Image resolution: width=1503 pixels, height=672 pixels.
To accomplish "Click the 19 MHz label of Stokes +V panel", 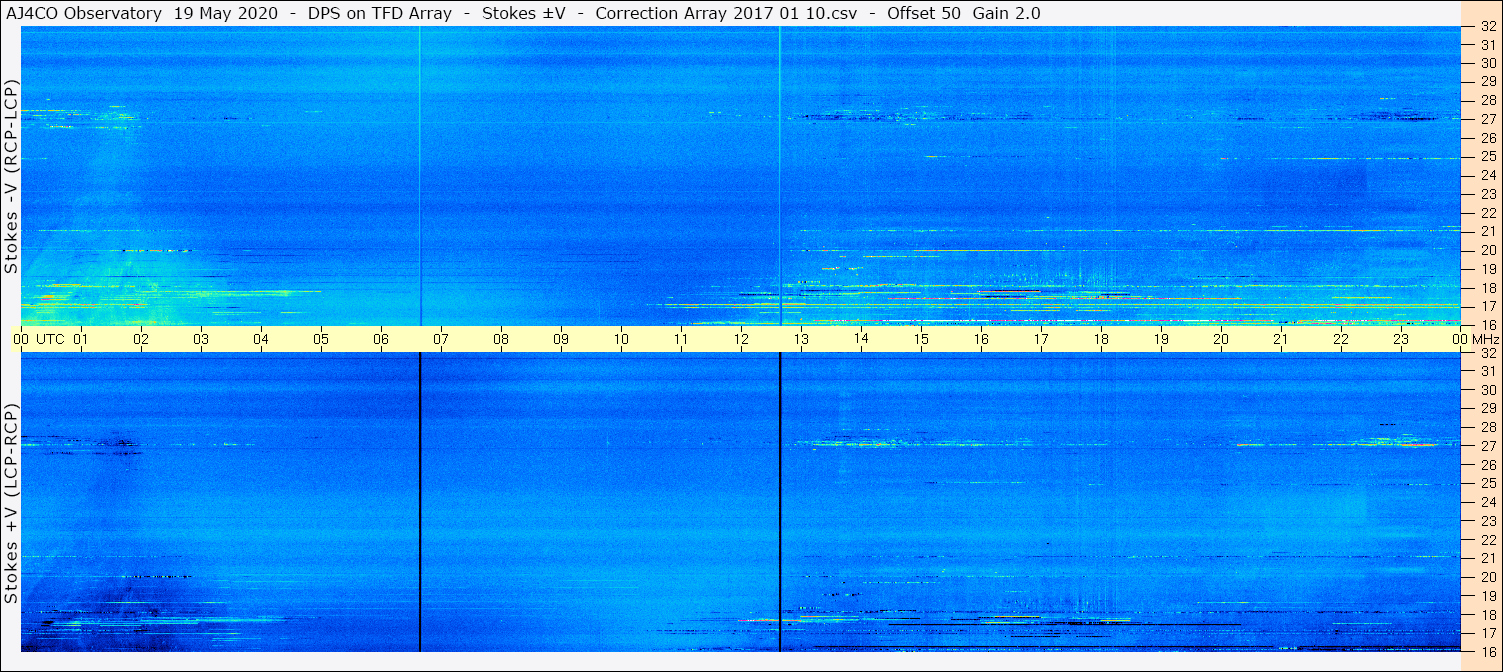I will click(1487, 596).
